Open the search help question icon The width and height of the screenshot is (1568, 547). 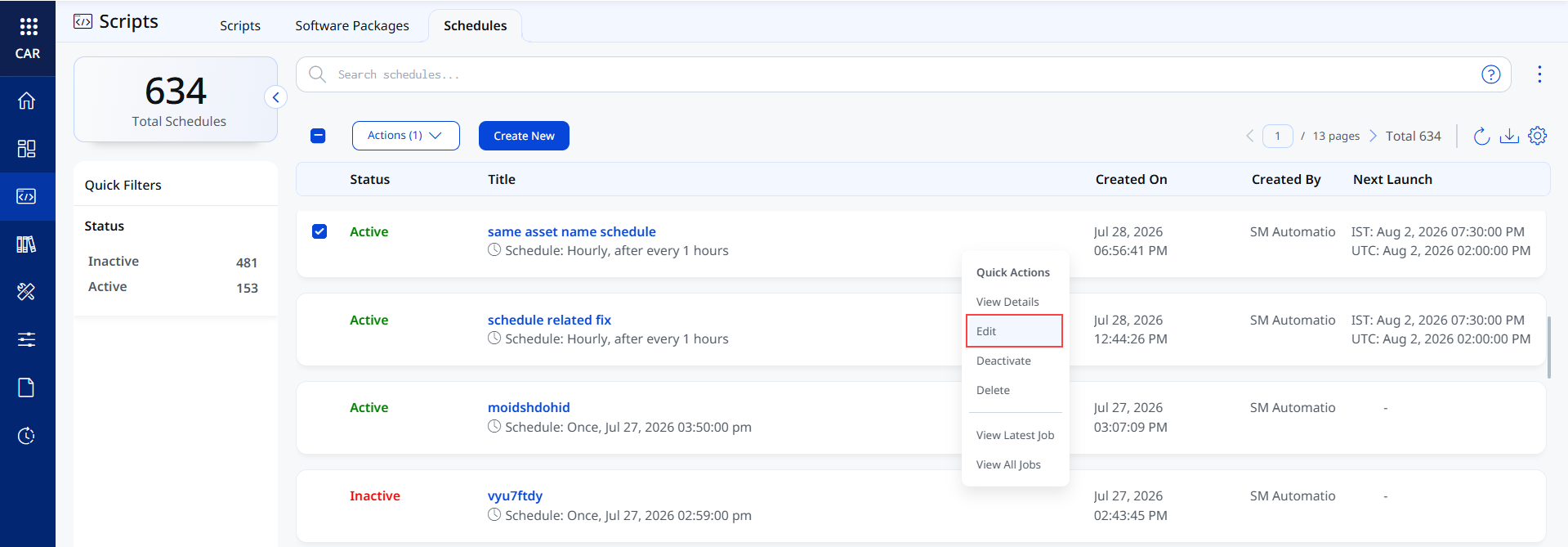click(1491, 74)
